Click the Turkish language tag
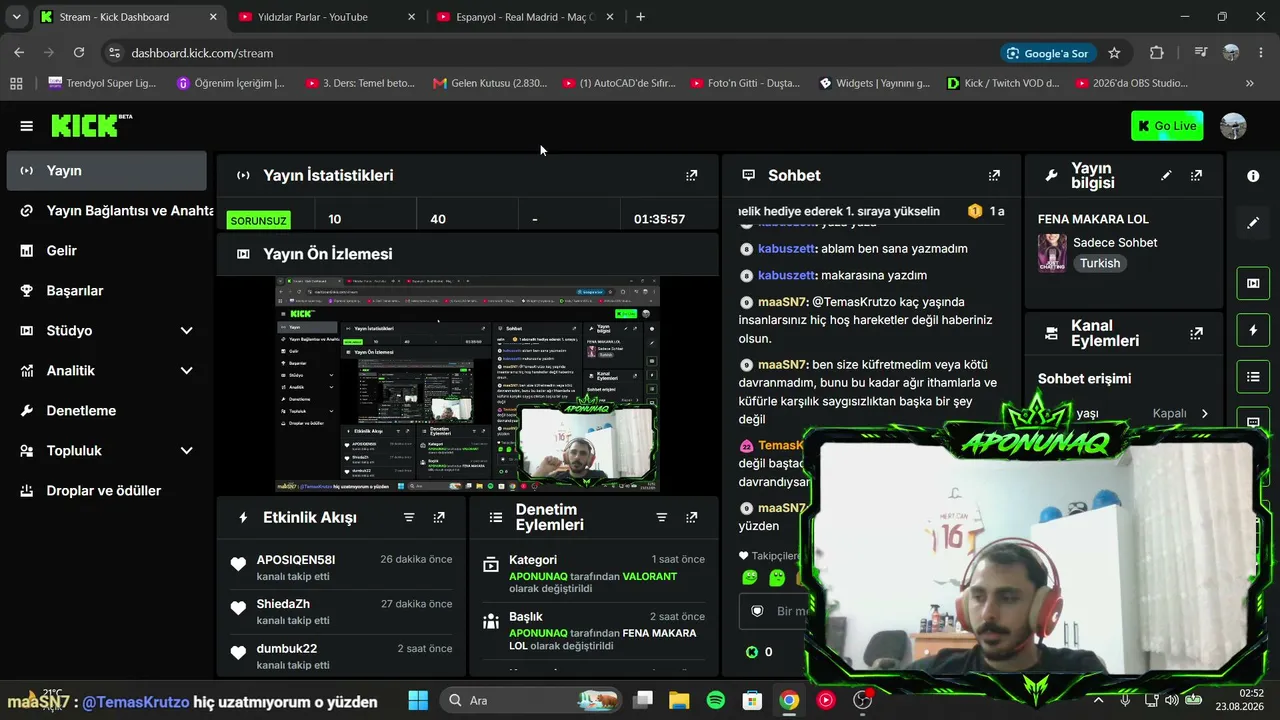This screenshot has width=1280, height=720. pyautogui.click(x=1099, y=263)
